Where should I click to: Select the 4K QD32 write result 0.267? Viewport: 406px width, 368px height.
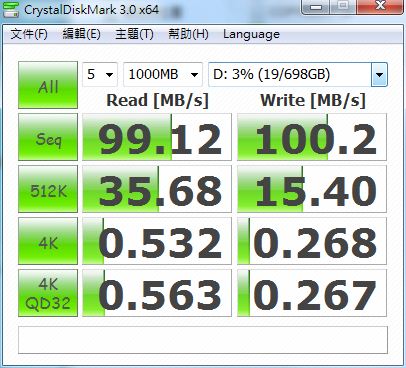click(312, 293)
